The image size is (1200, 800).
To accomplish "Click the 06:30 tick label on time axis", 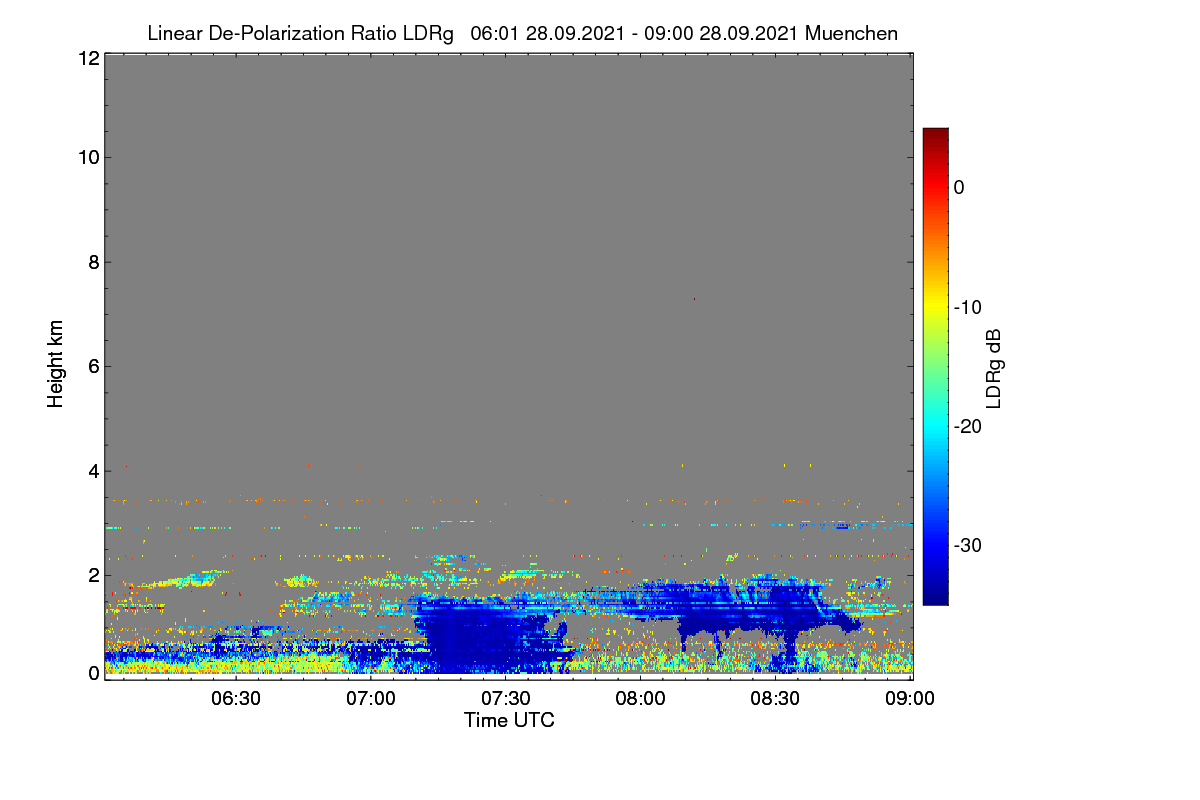I will [x=236, y=699].
